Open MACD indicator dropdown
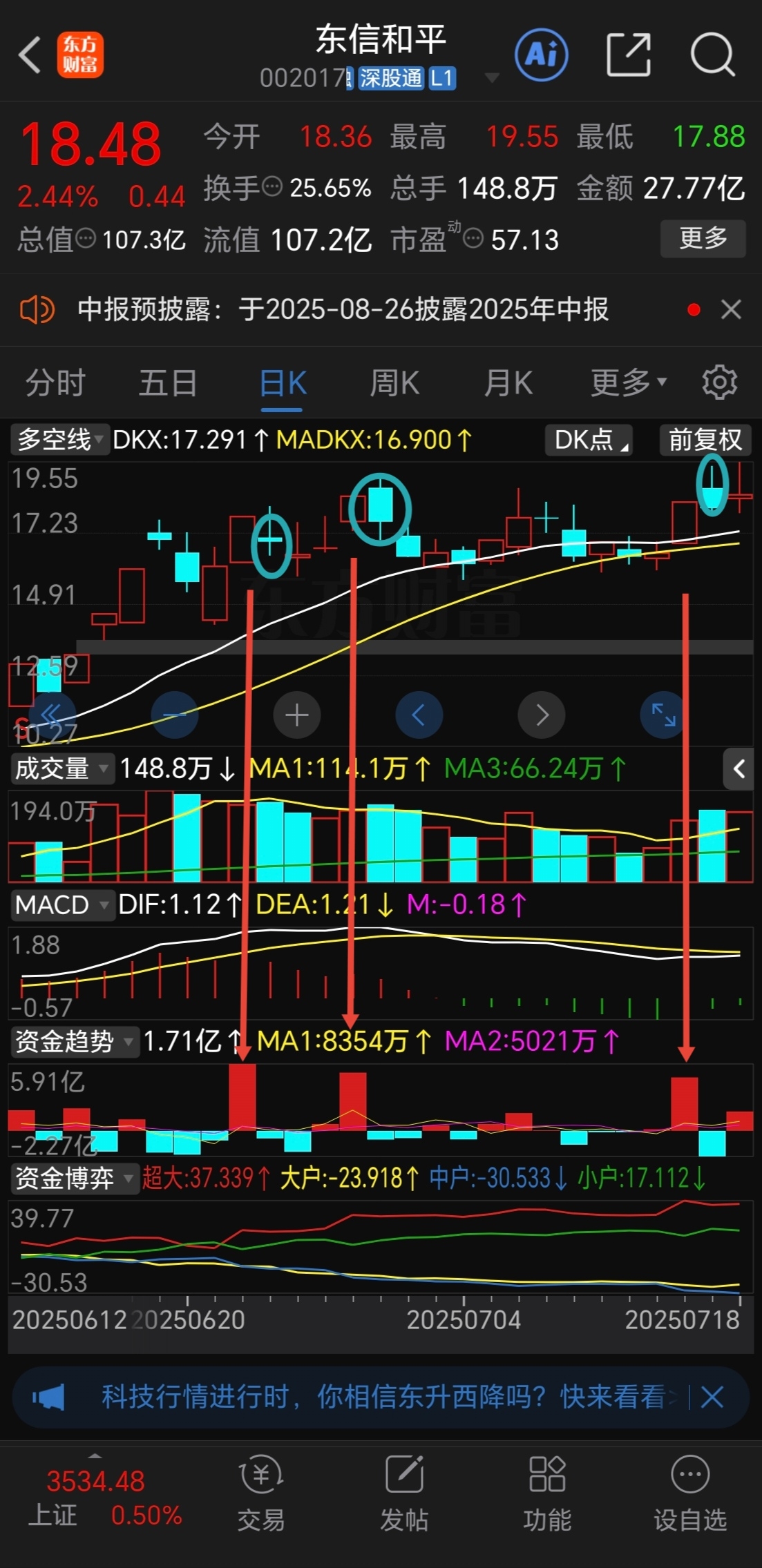The height and width of the screenshot is (1568, 762). coord(62,904)
